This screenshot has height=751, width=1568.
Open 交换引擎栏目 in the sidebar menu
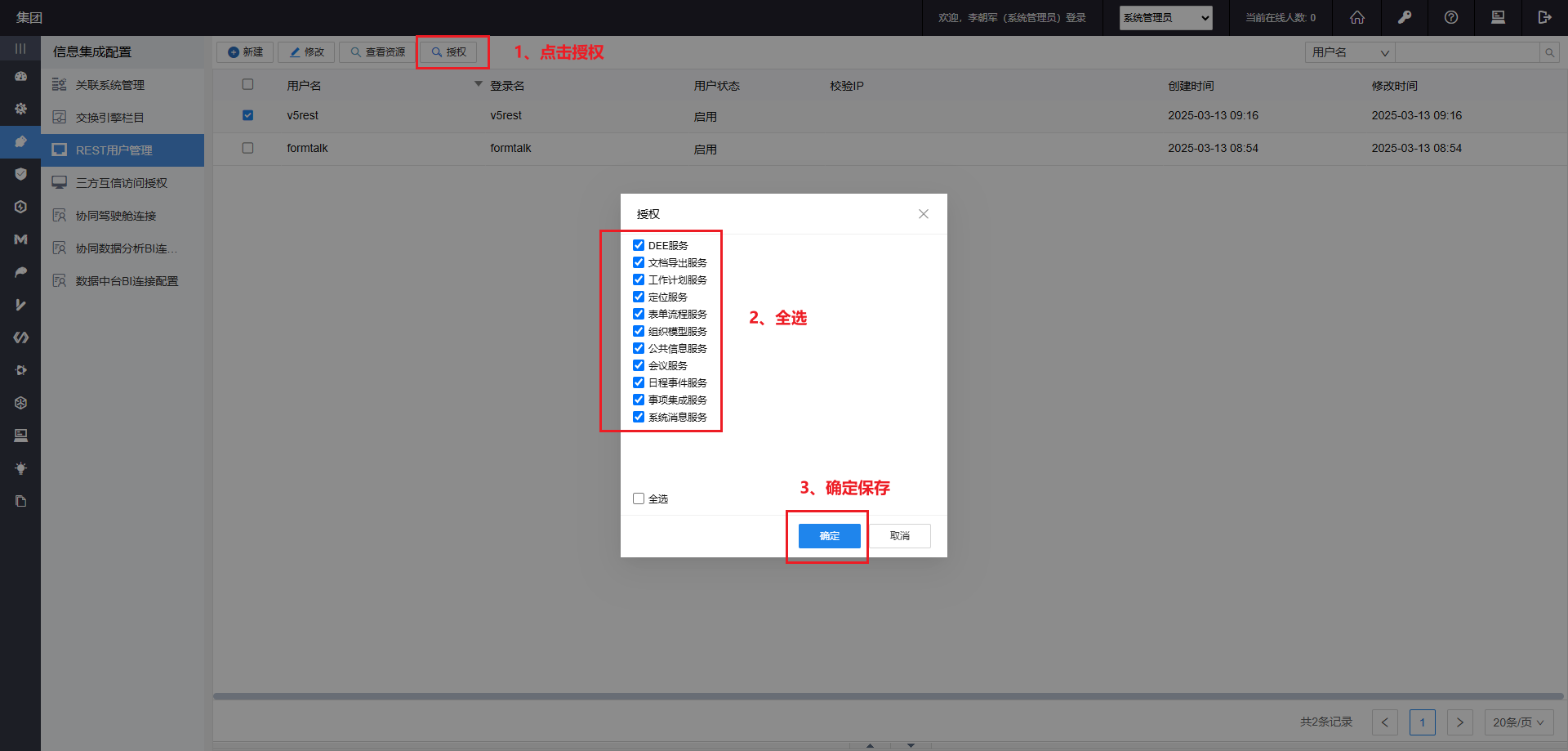click(122, 118)
